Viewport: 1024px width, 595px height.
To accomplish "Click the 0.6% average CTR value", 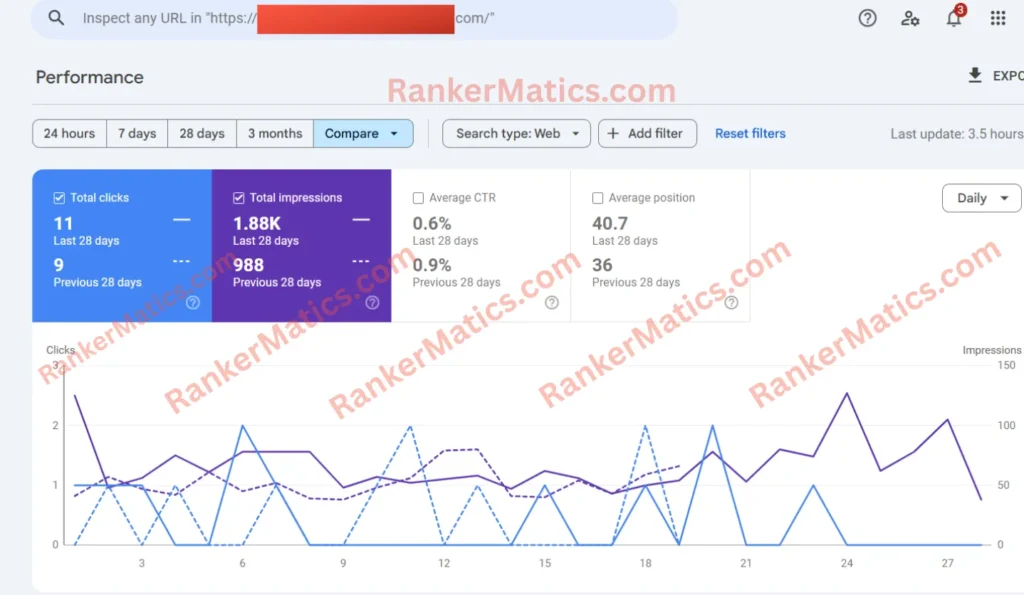I will [432, 223].
